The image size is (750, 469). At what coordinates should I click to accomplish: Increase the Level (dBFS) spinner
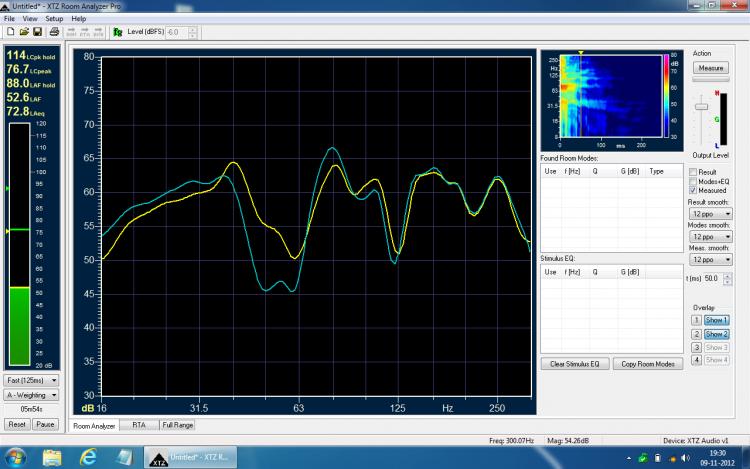click(x=192, y=29)
